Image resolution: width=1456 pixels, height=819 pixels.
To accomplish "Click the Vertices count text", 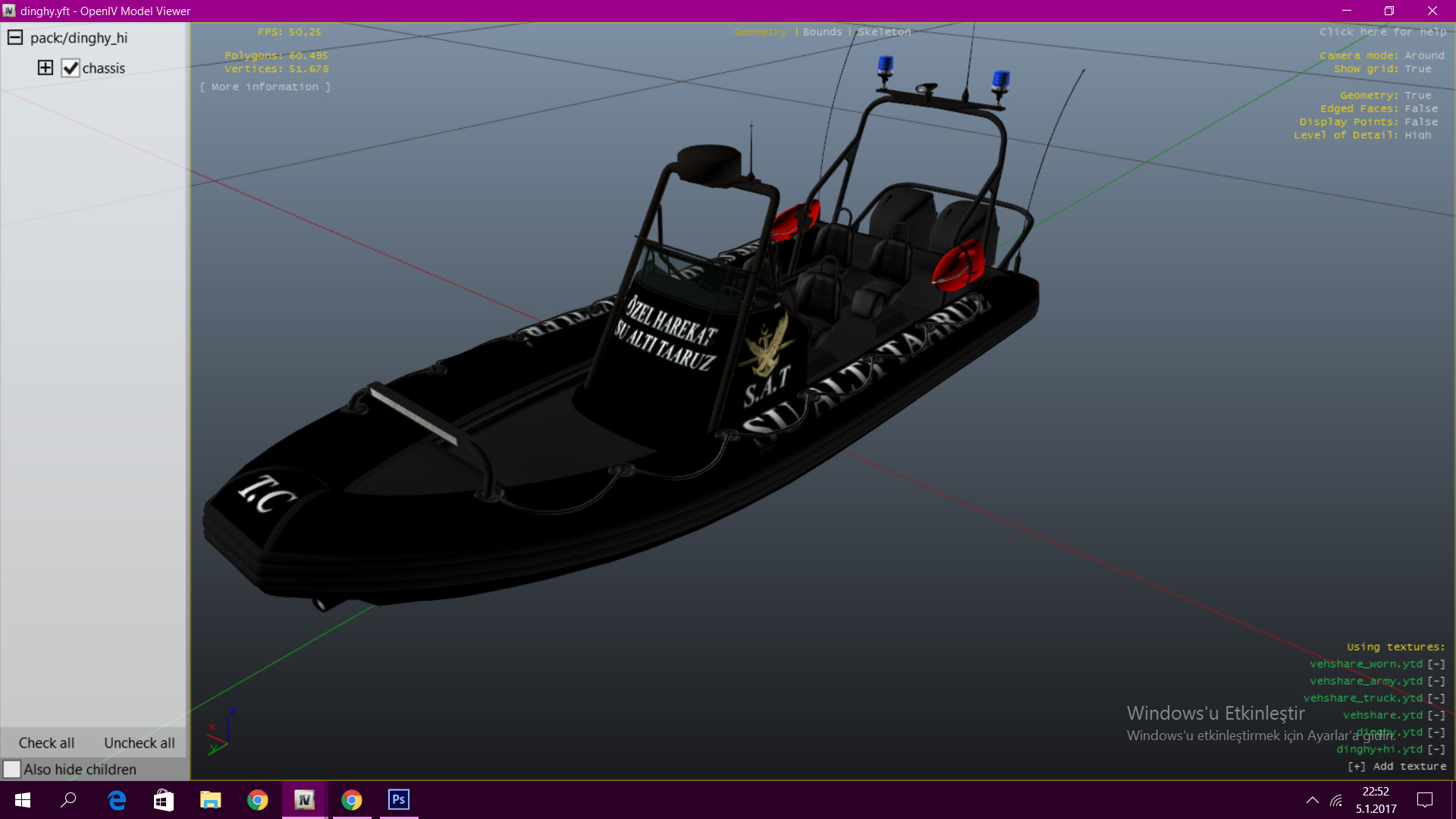I will click(276, 69).
